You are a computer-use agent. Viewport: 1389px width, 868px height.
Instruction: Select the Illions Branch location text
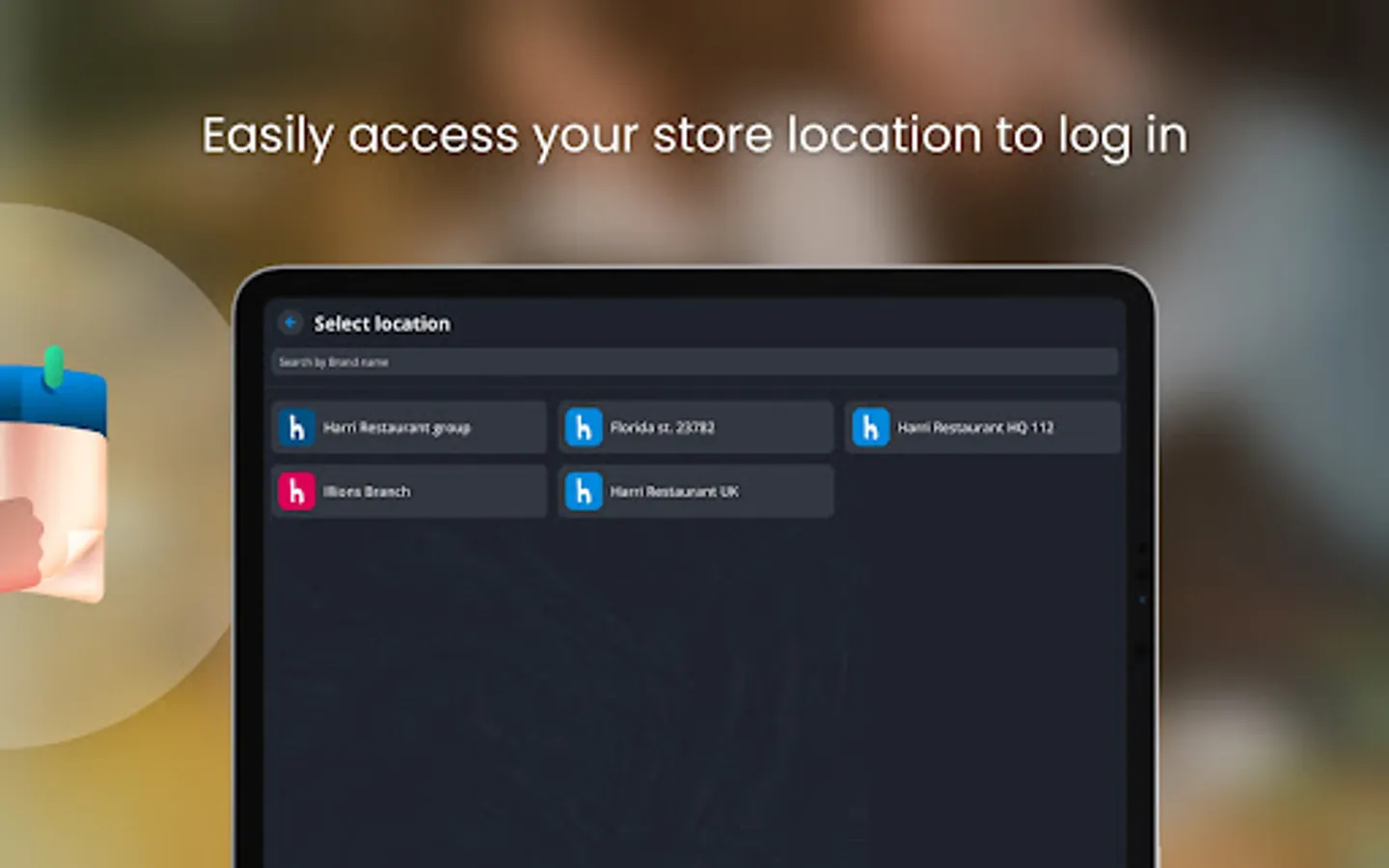[x=367, y=491]
